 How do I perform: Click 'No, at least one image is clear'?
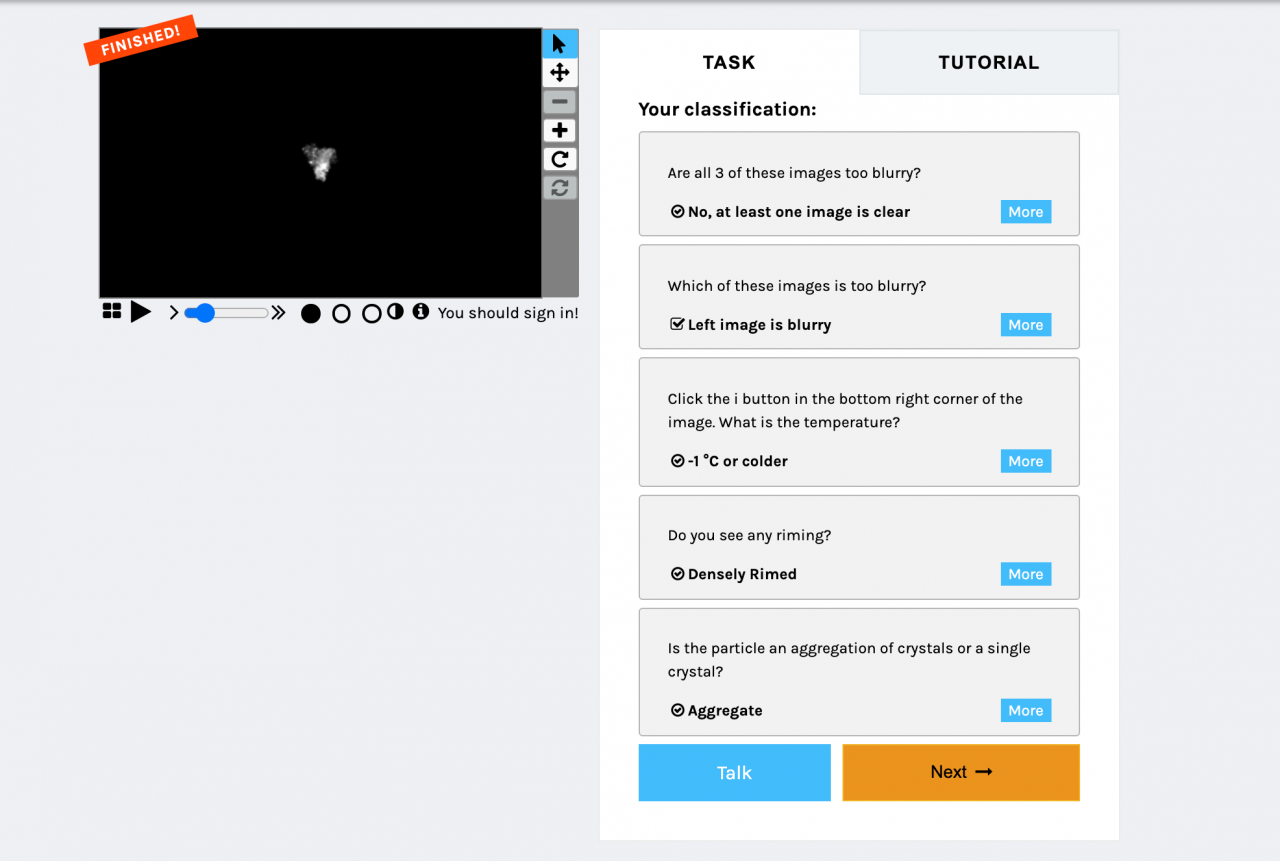tap(799, 212)
